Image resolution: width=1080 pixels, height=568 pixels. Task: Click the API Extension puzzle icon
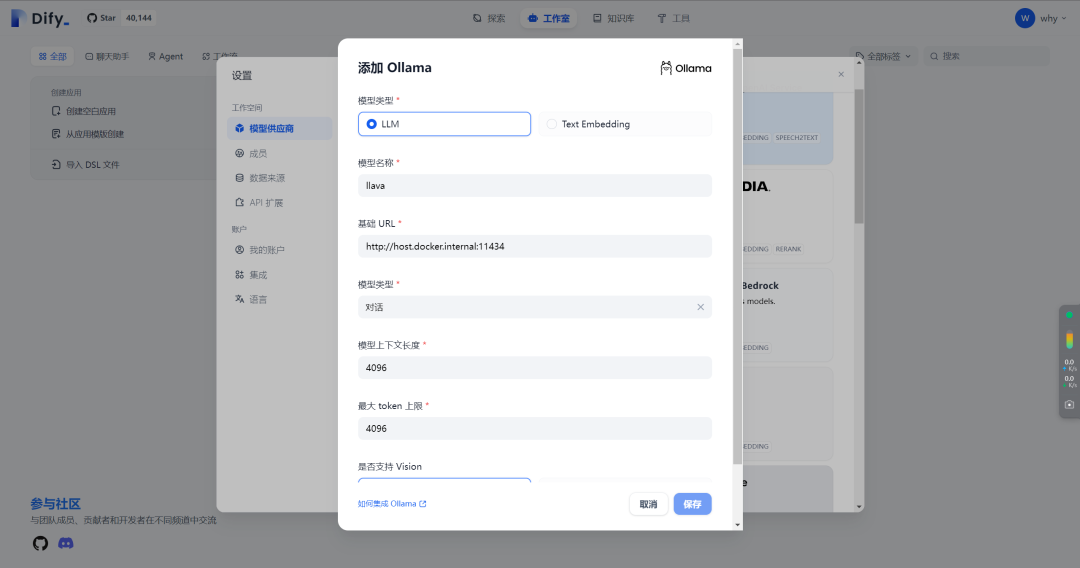pyautogui.click(x=240, y=202)
